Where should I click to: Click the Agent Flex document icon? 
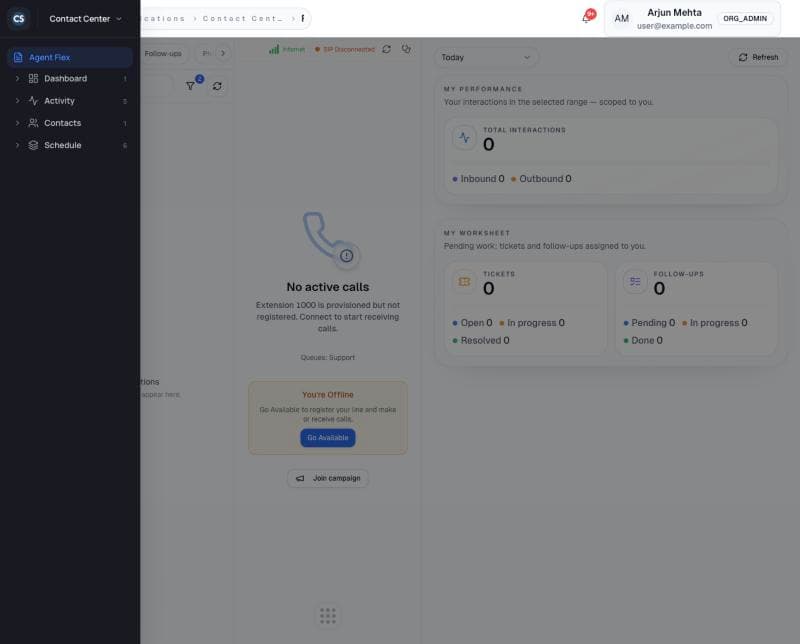tap(18, 57)
